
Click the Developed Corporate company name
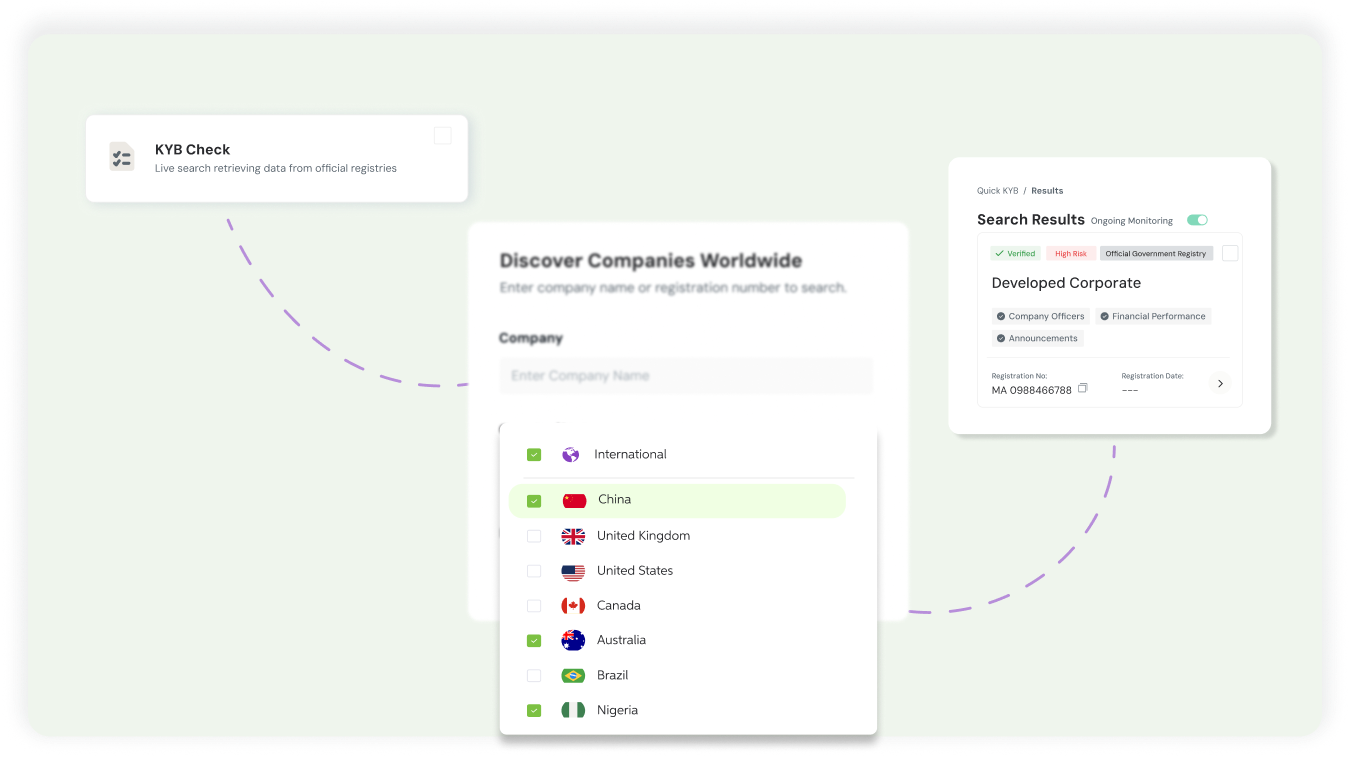[1066, 283]
